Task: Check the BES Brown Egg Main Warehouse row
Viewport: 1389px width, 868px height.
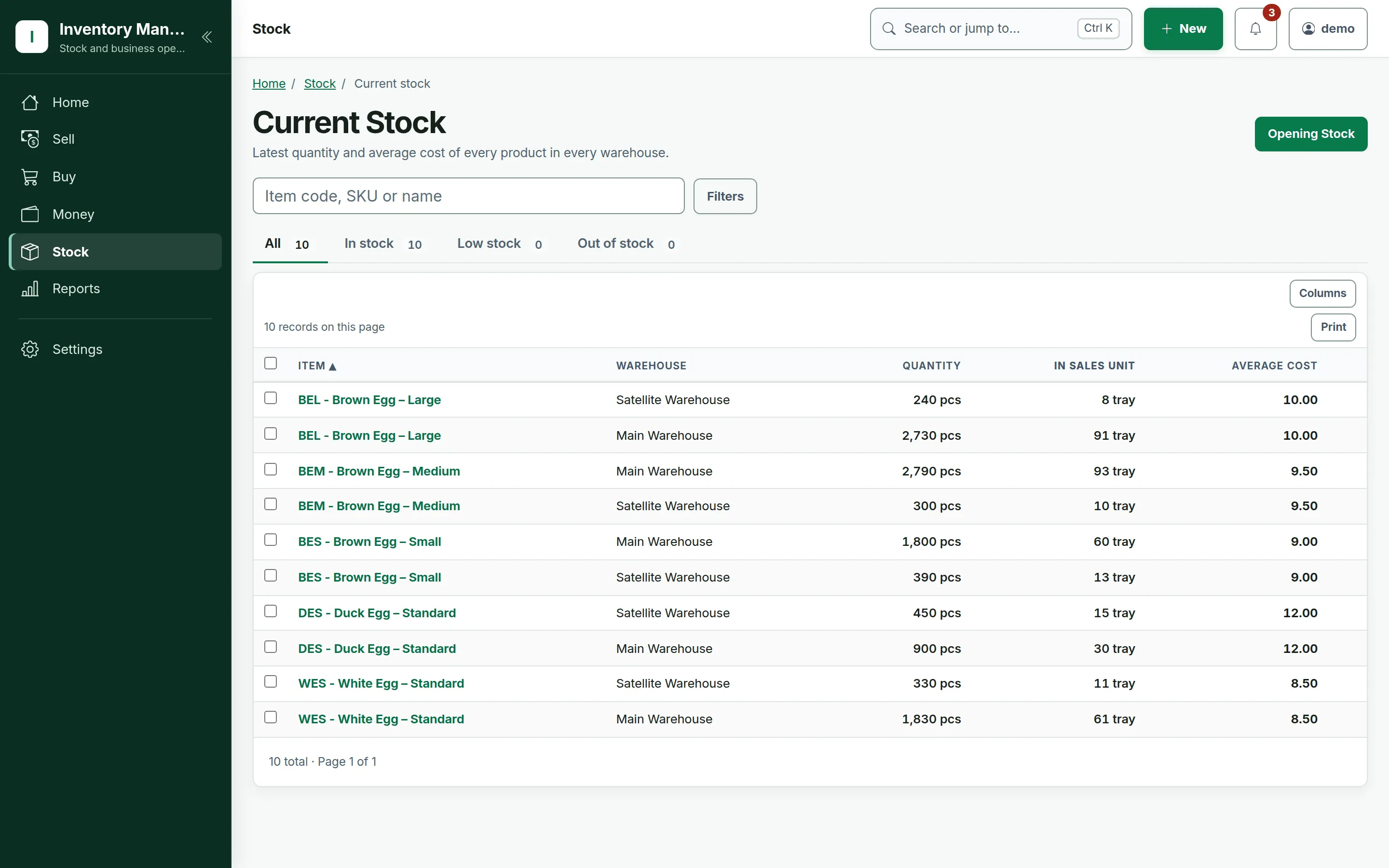Action: point(271,540)
